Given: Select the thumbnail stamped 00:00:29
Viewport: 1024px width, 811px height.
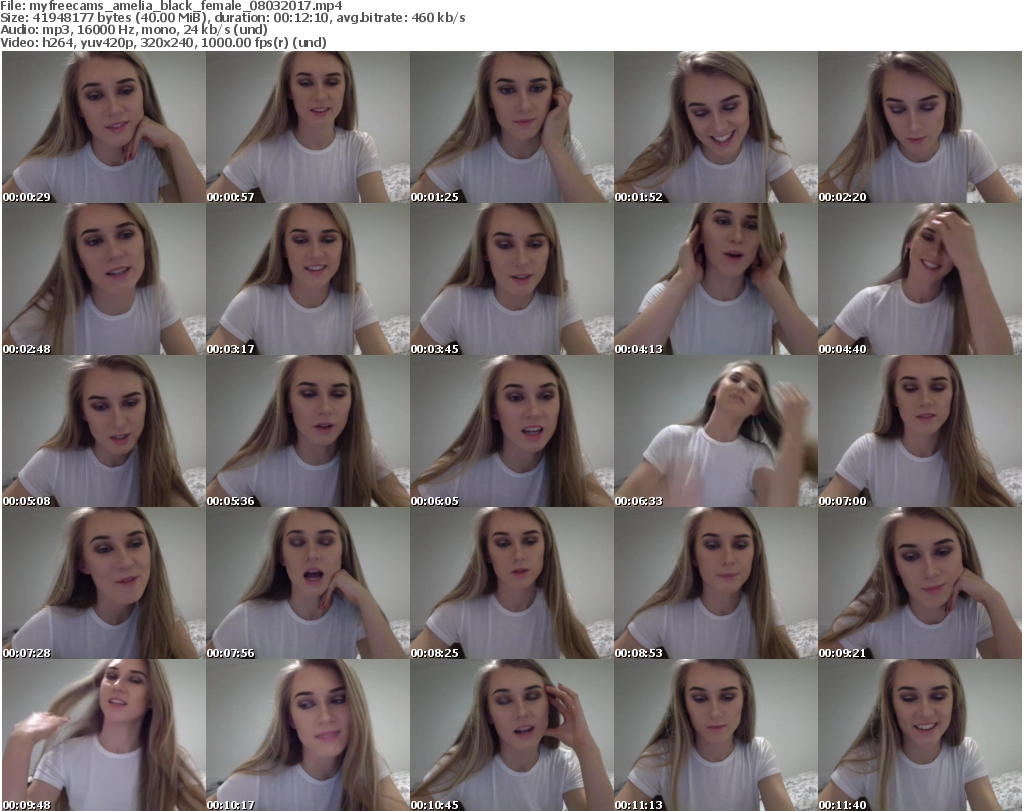Looking at the screenshot, I should pyautogui.click(x=104, y=127).
